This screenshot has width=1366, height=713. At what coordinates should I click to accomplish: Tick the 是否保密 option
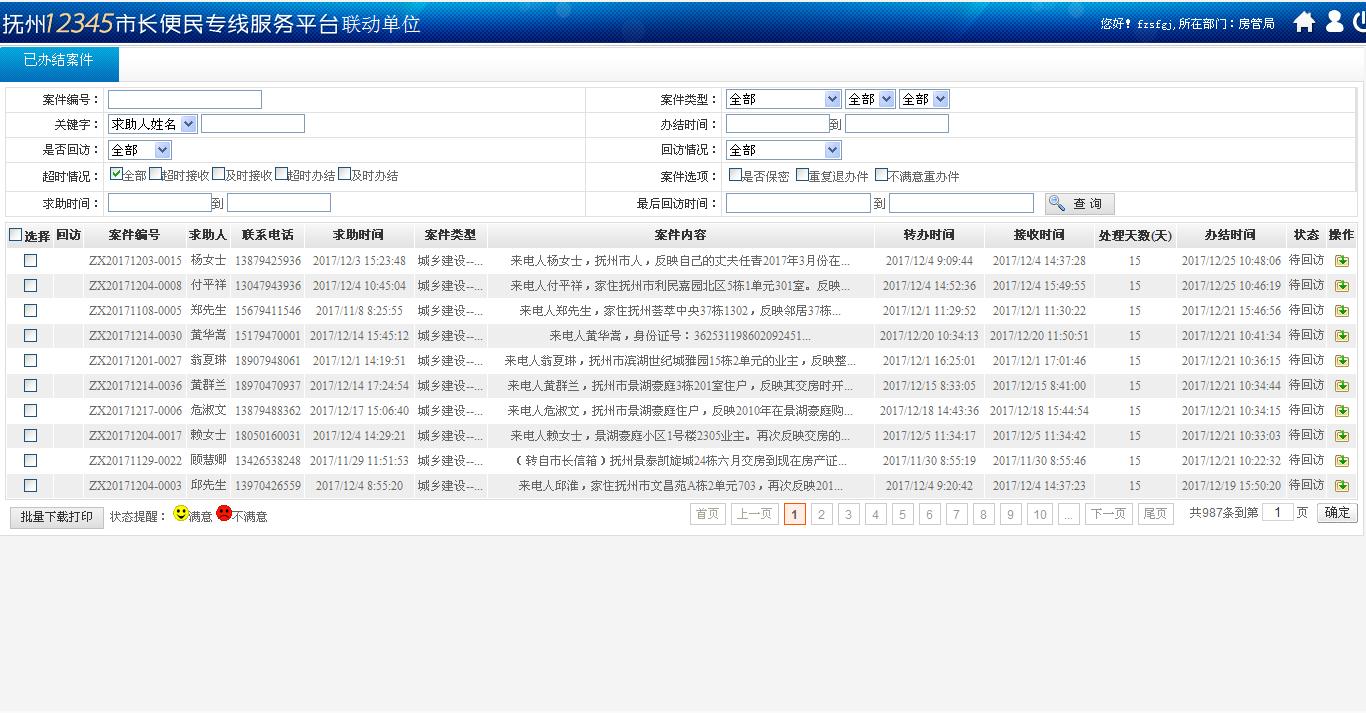(735, 175)
